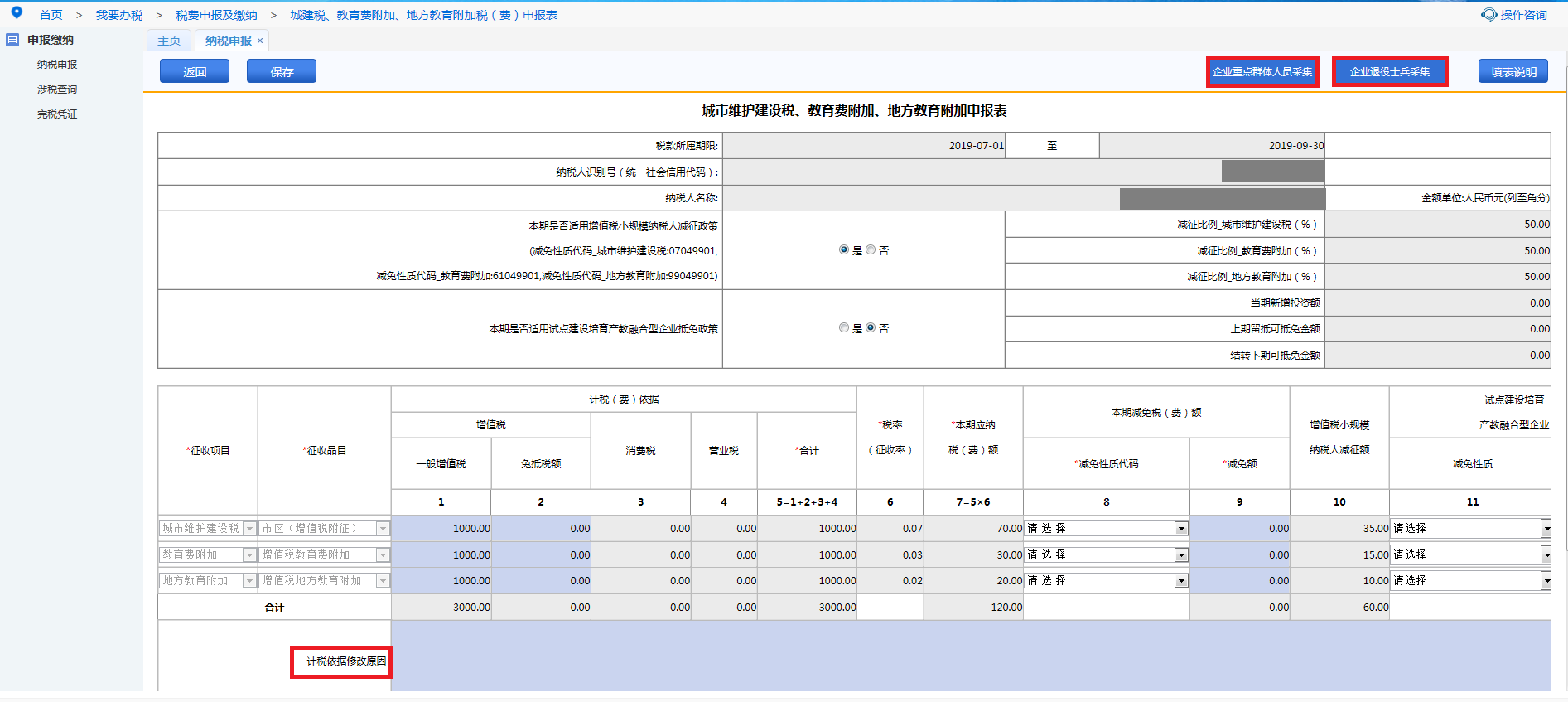Viewport: 1568px width, 702px height.
Task: Open the 城市维护建设税 征收项目 dropdown
Action: (x=208, y=528)
